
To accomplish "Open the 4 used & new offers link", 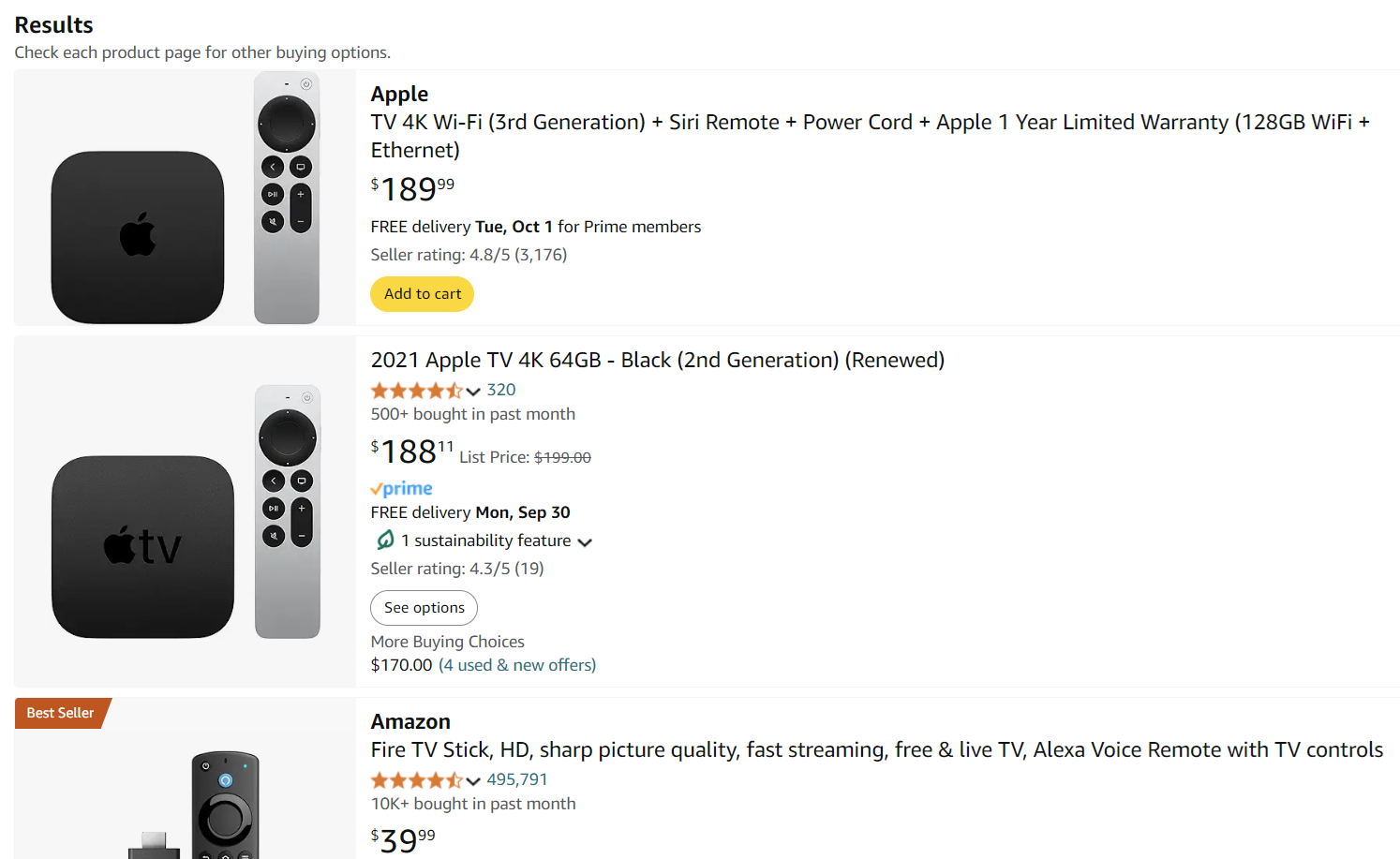I will coord(516,664).
